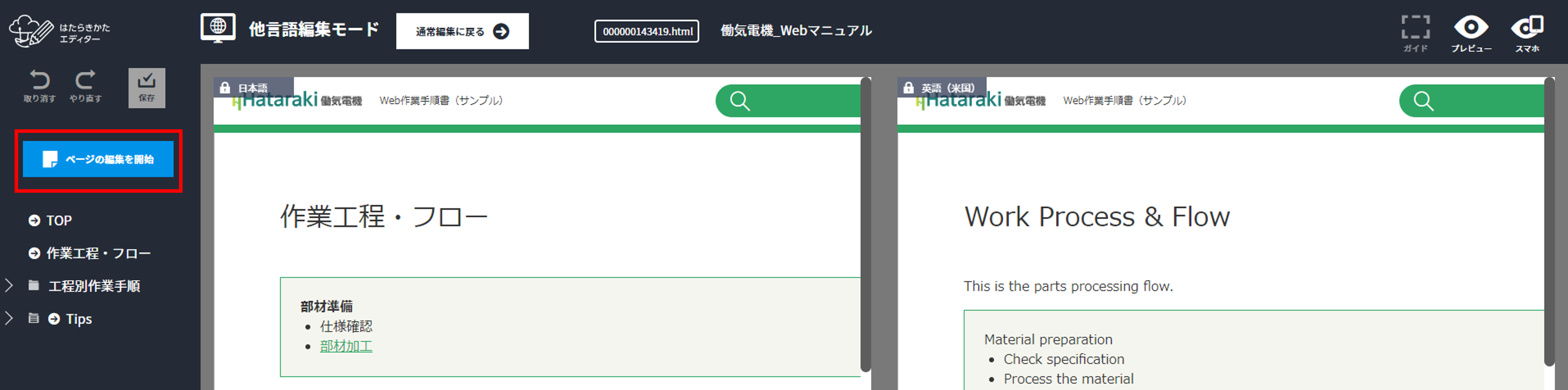Open the guide (ガイド) icon
This screenshot has height=390, width=1568.
pyautogui.click(x=1415, y=29)
